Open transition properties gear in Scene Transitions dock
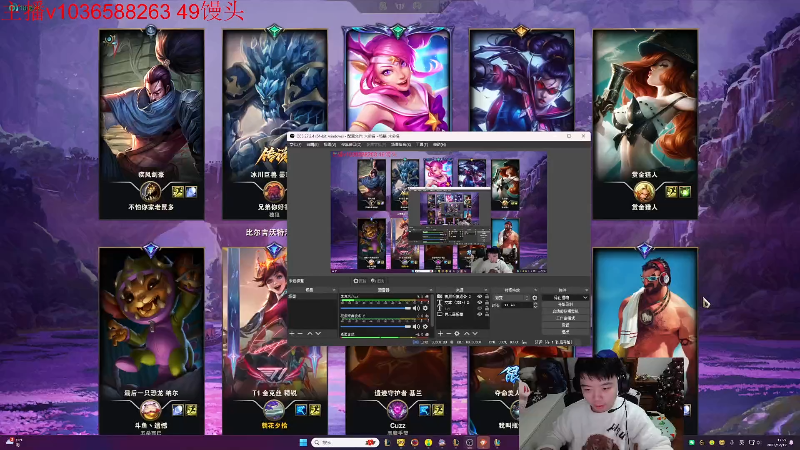The width and height of the screenshot is (800, 450). click(x=535, y=297)
